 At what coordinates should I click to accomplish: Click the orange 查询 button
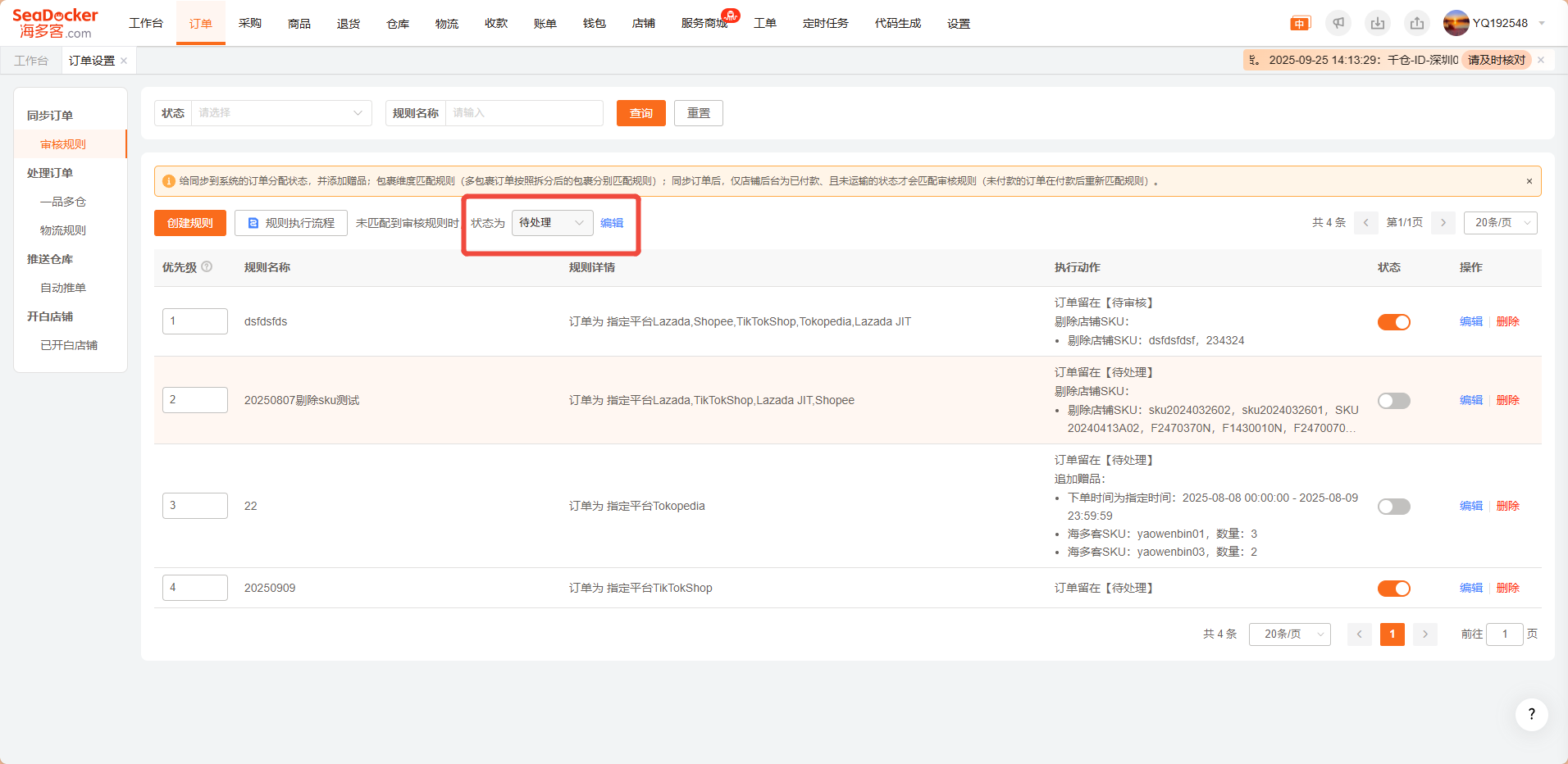click(x=640, y=113)
